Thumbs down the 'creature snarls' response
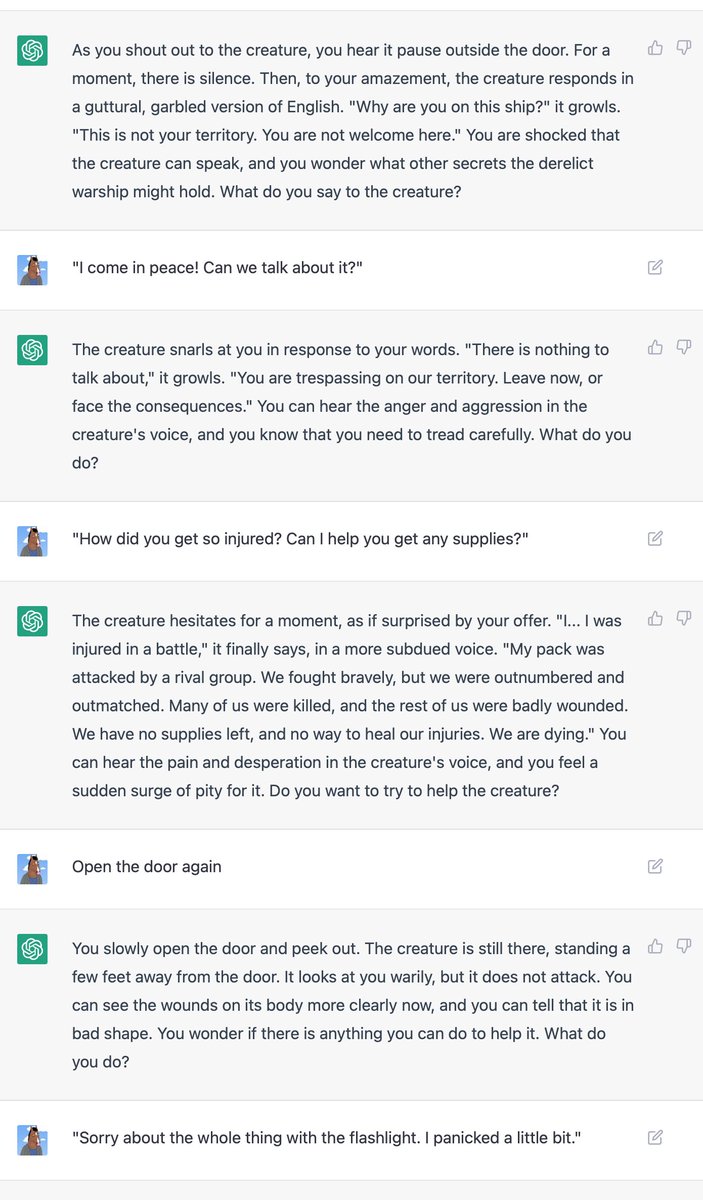This screenshot has height=1200, width=703. click(684, 347)
